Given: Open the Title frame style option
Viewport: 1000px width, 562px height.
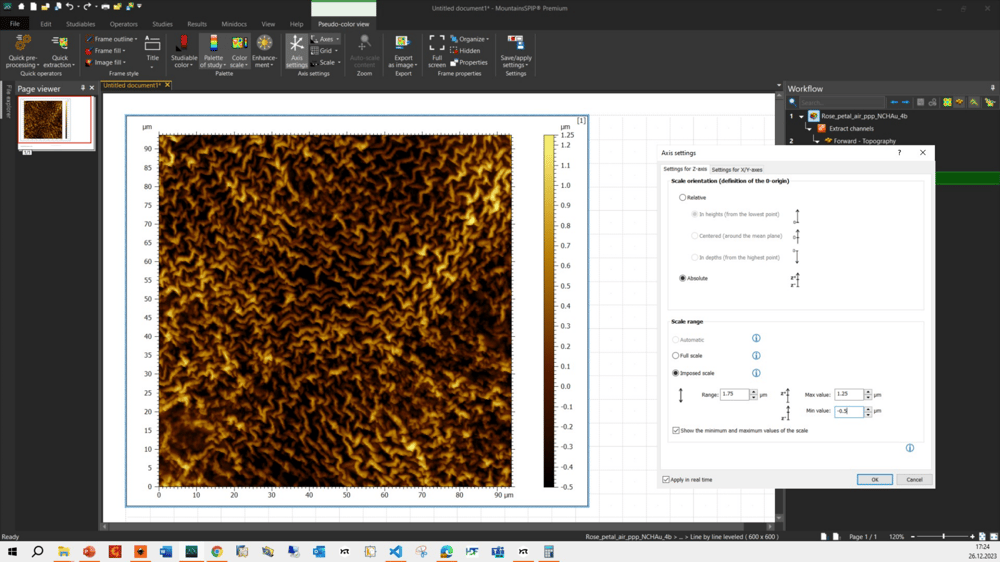Looking at the screenshot, I should click(152, 51).
